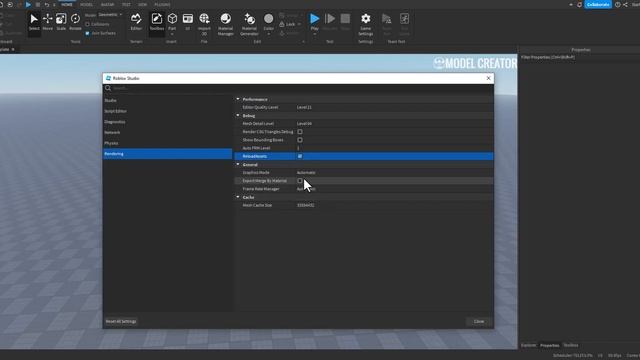Click the undo arrow in title bar
The height and width of the screenshot is (360, 640).
point(47,4)
